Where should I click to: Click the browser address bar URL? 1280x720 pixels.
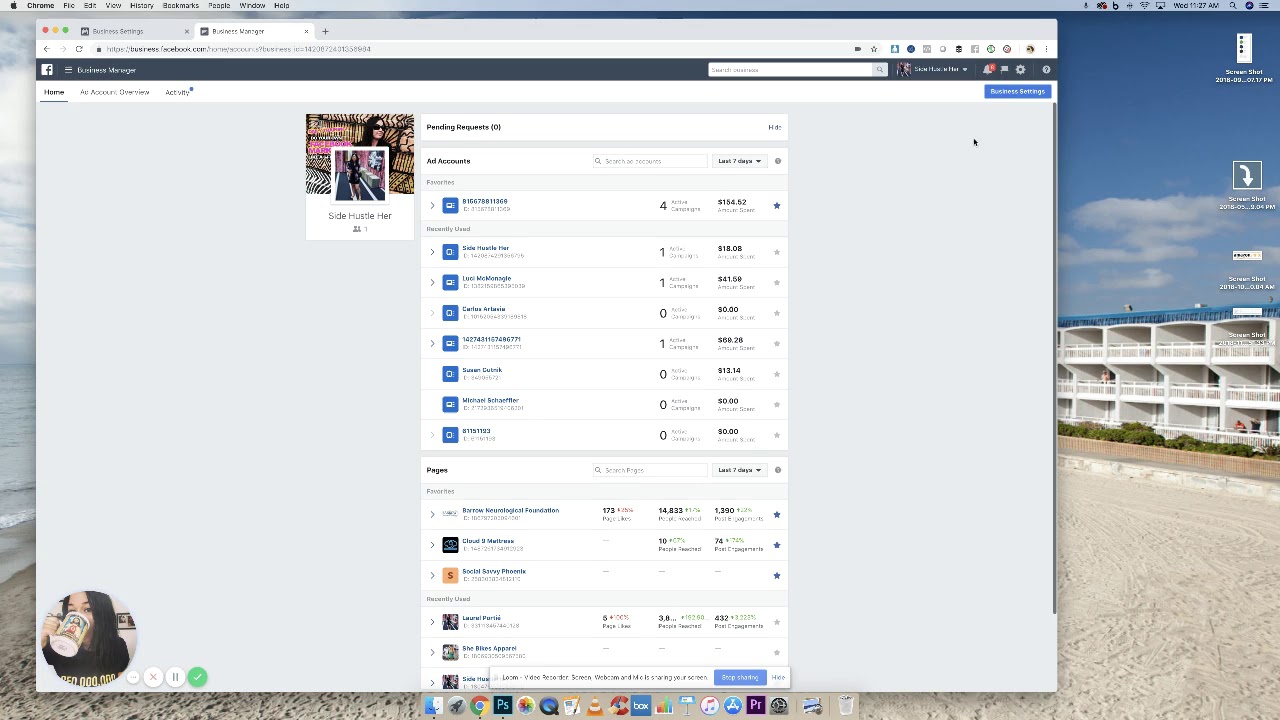pos(238,49)
